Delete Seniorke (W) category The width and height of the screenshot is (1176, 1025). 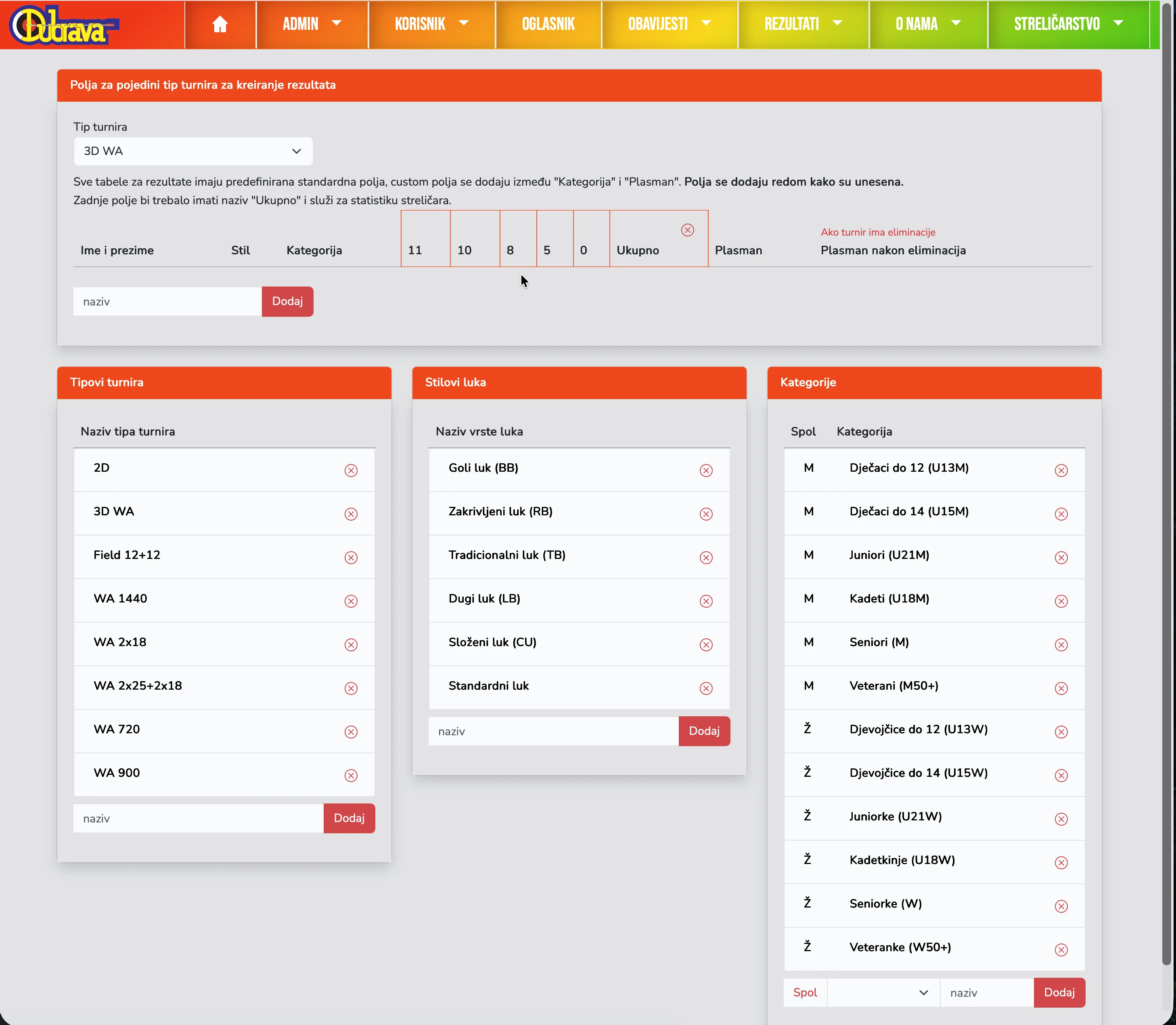point(1061,906)
